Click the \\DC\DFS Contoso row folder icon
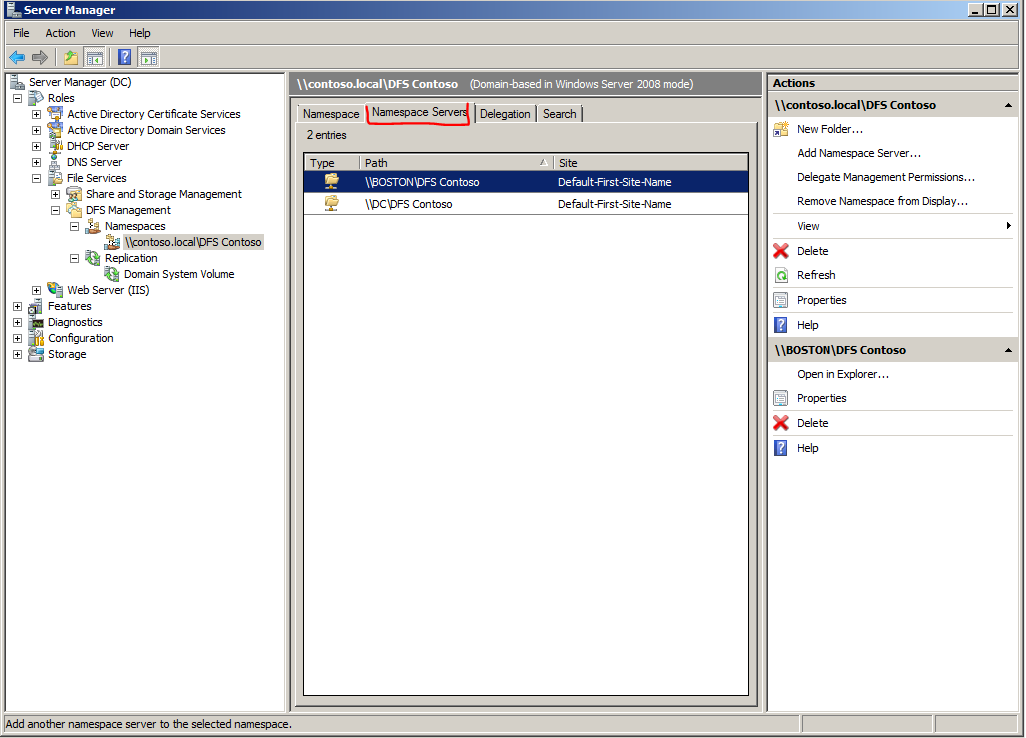The height and width of the screenshot is (738, 1026). tap(332, 203)
